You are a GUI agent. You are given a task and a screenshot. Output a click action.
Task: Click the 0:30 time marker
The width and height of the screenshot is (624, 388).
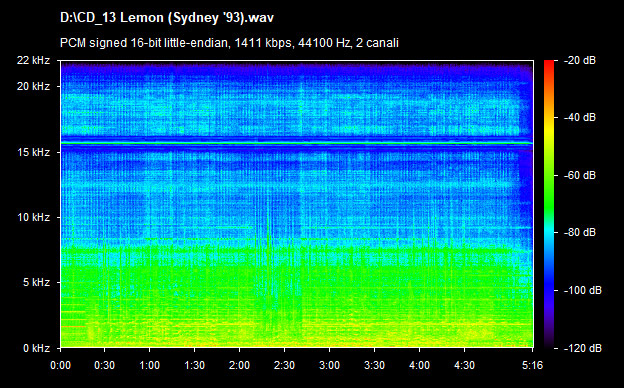tap(105, 365)
